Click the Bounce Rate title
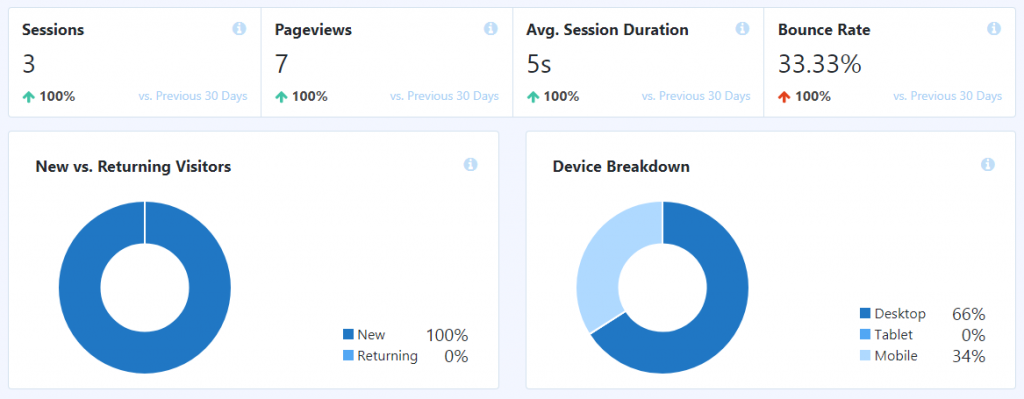The image size is (1024, 399). [824, 29]
